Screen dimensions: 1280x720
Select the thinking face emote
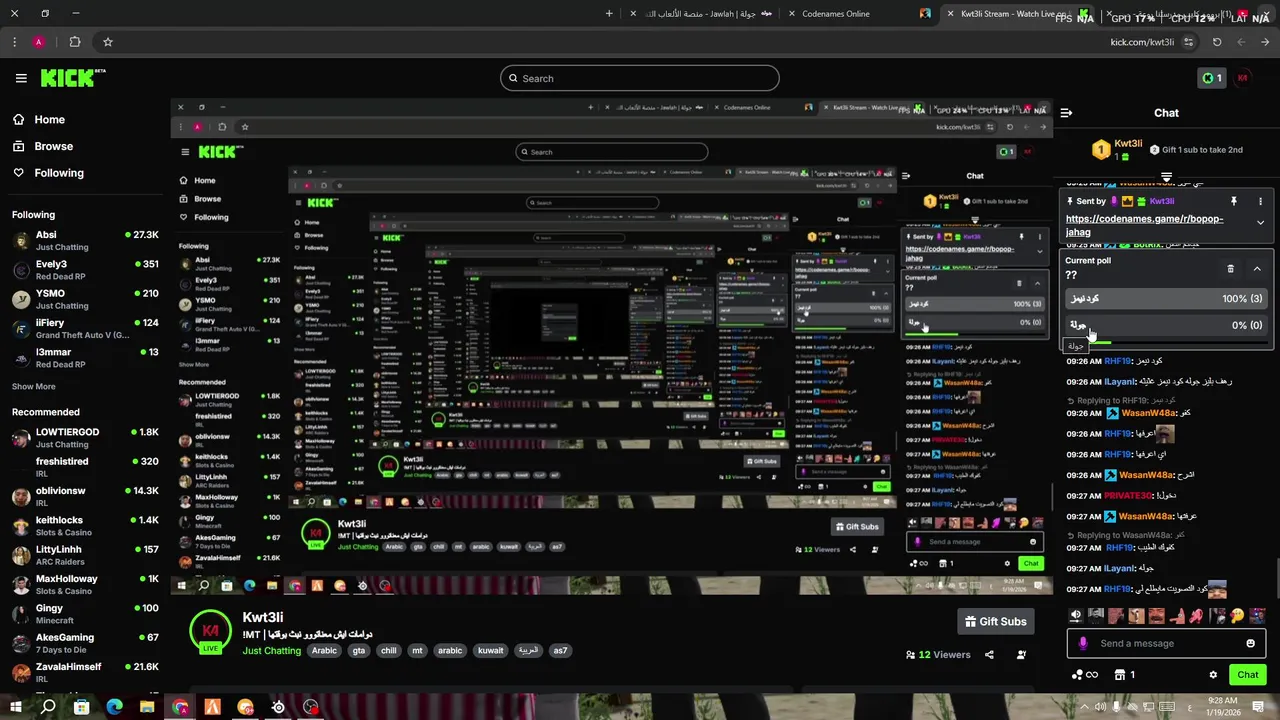1237,616
